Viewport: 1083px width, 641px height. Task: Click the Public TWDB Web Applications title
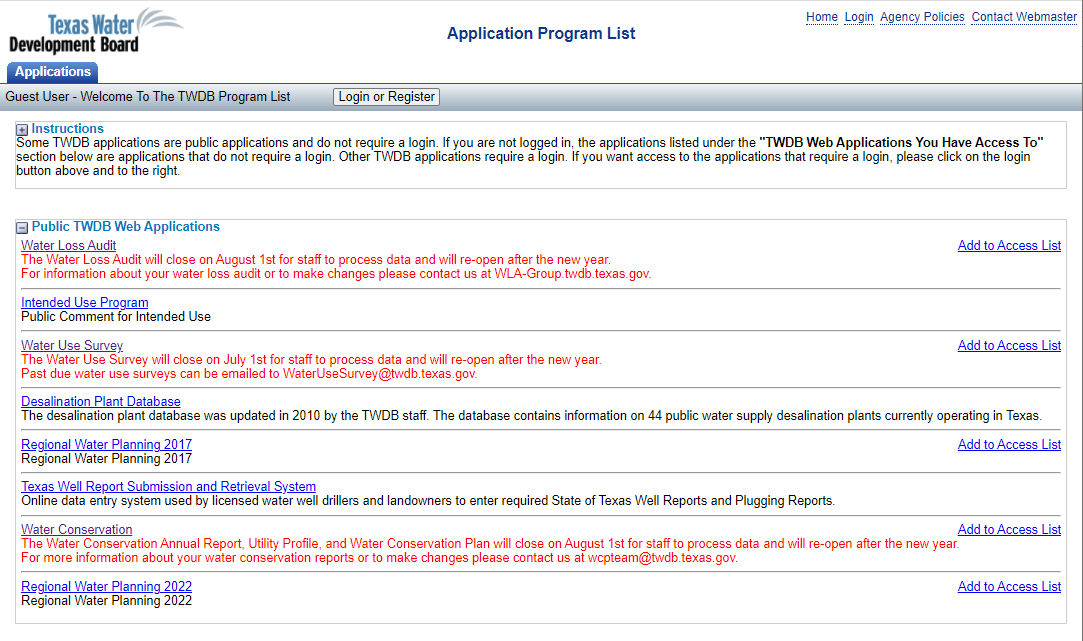pos(126,227)
